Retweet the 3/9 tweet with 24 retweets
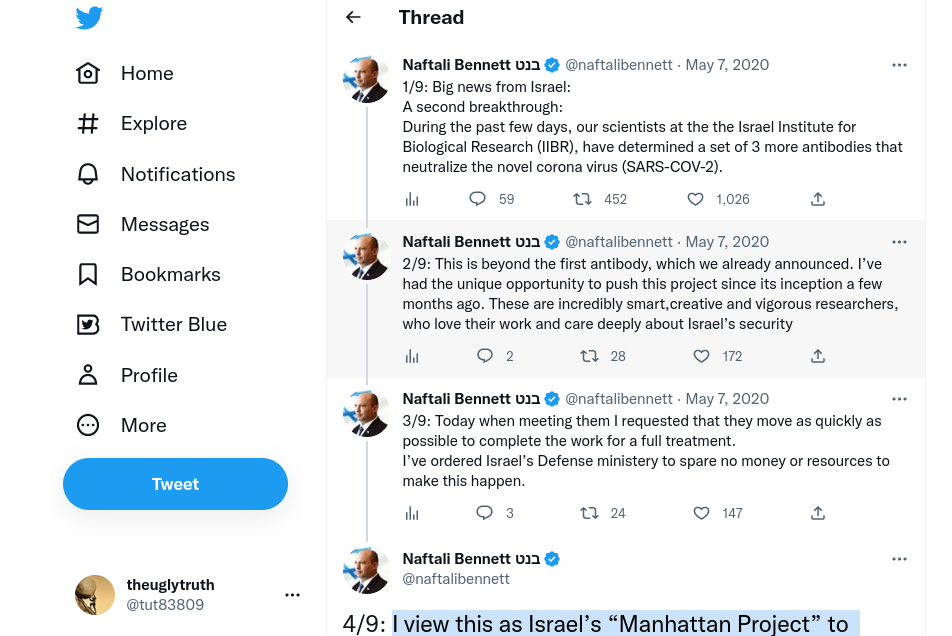Viewport: 952px width, 636px height. (590, 513)
